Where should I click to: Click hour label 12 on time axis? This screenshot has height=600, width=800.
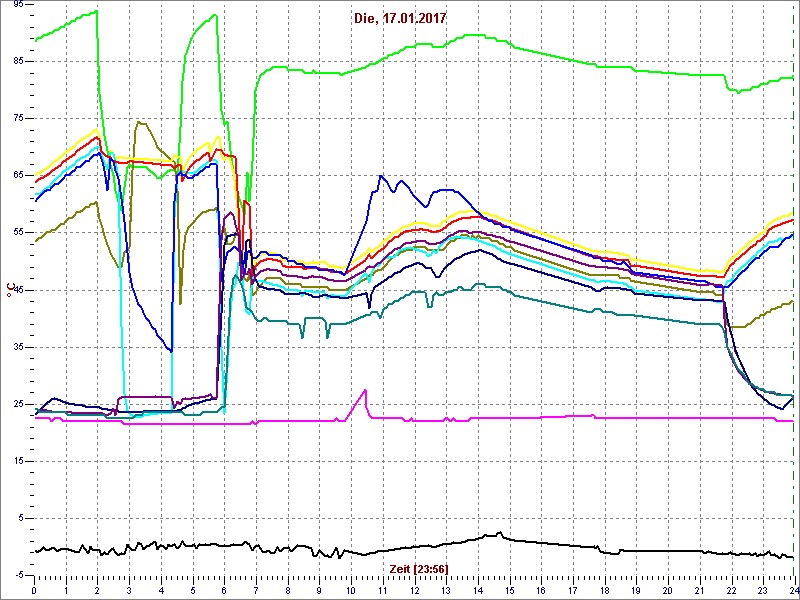tap(414, 591)
